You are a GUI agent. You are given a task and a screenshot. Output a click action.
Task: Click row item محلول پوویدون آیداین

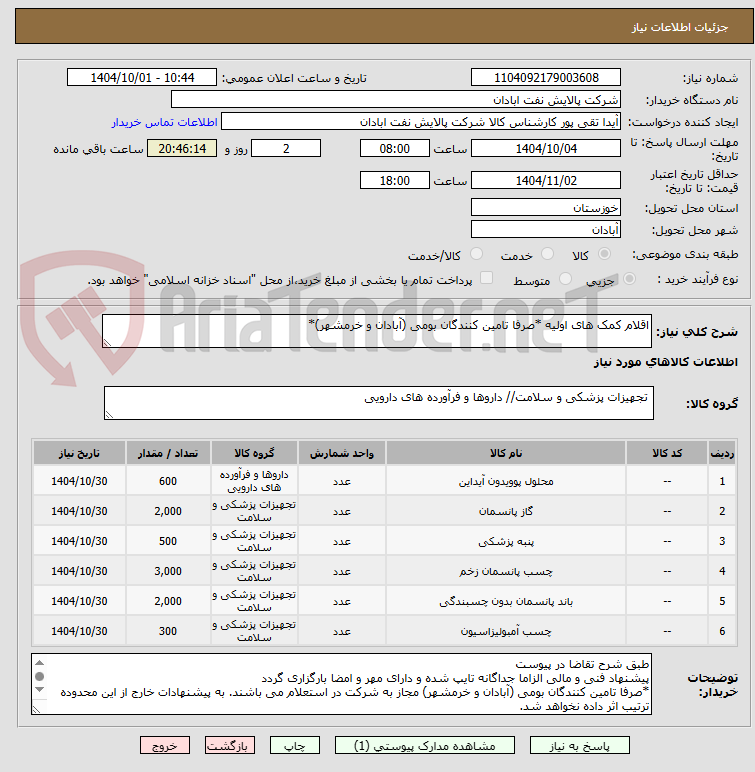point(506,481)
